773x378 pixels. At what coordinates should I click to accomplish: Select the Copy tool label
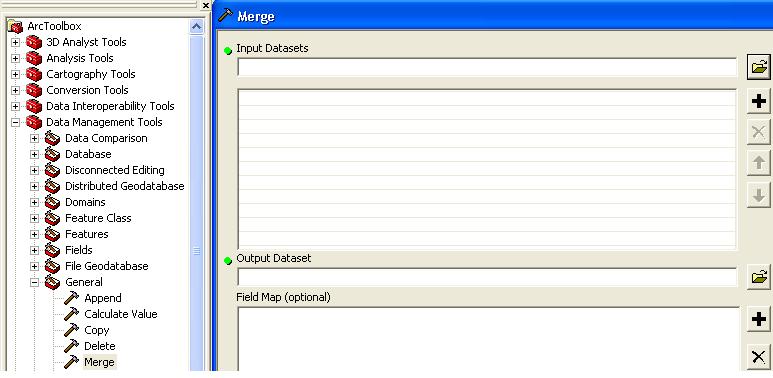[97, 330]
